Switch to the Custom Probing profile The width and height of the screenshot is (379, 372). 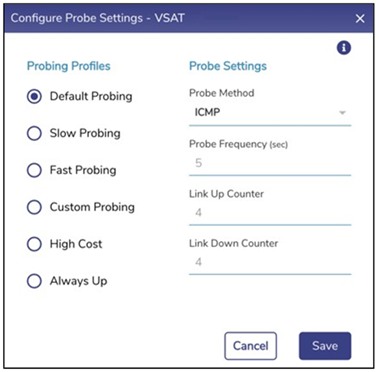coord(34,207)
